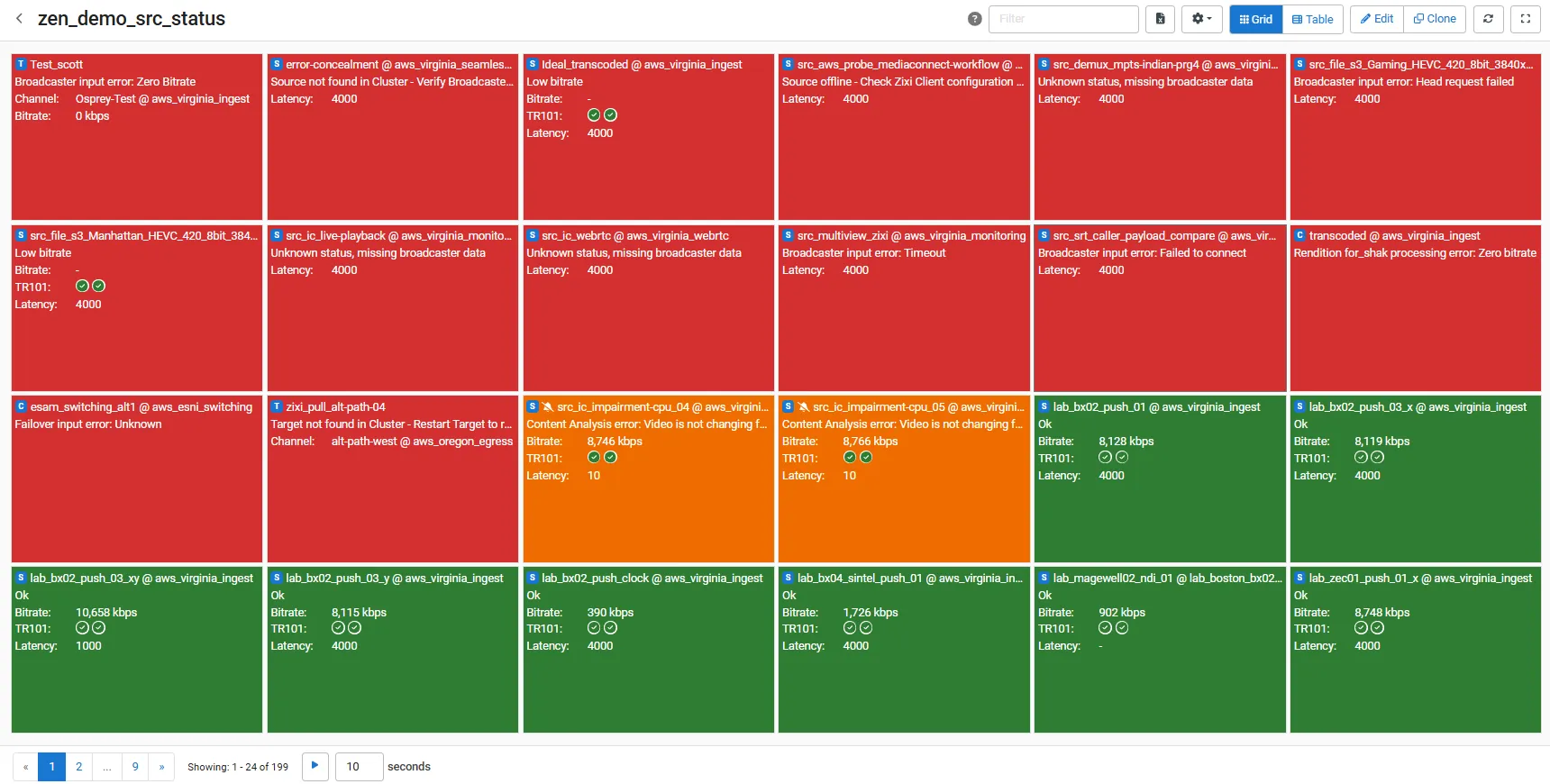Switch to Table view
Viewport: 1550px width, 784px height.
pyautogui.click(x=1313, y=19)
